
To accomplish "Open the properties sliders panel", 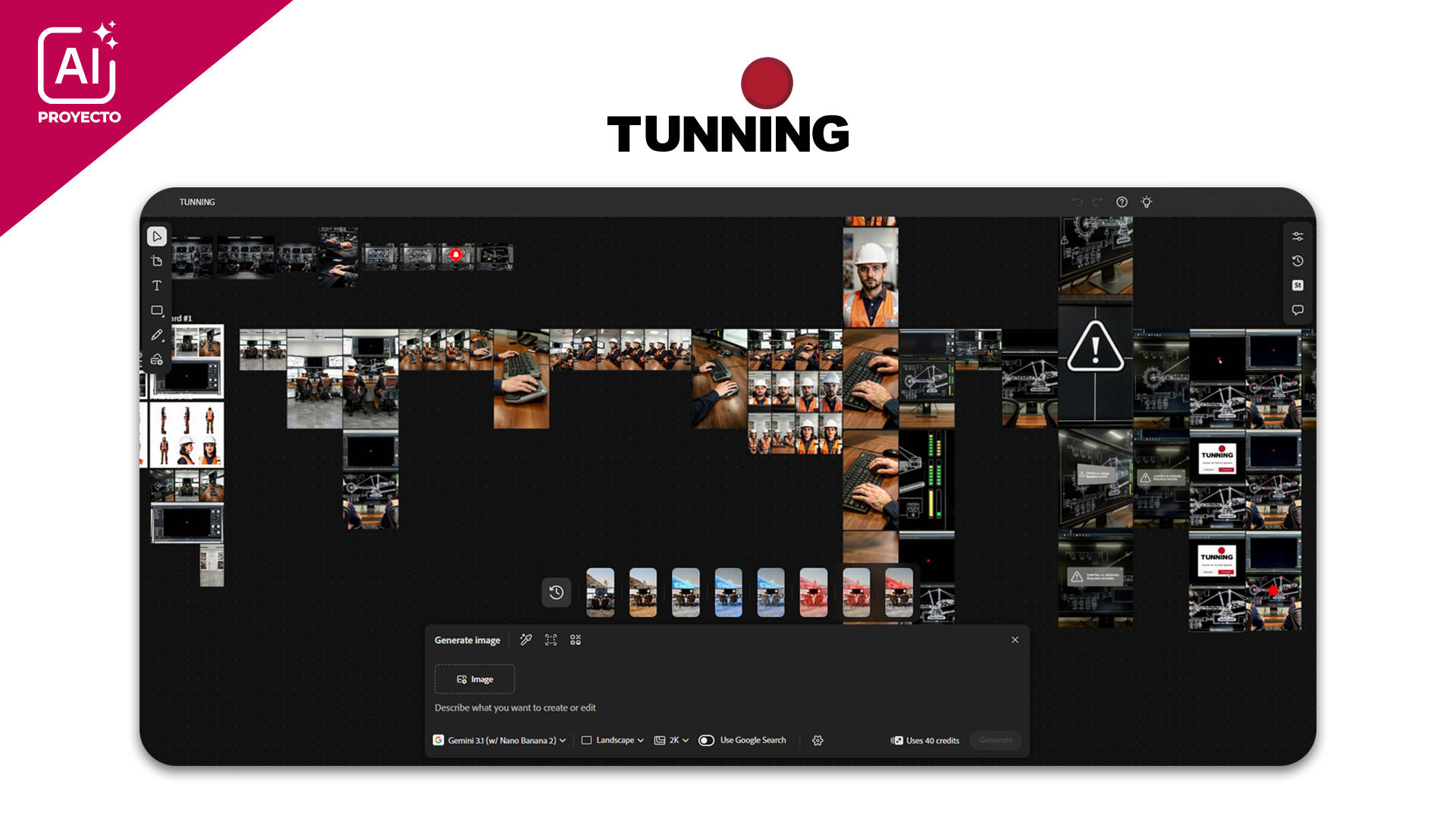I will (1298, 237).
